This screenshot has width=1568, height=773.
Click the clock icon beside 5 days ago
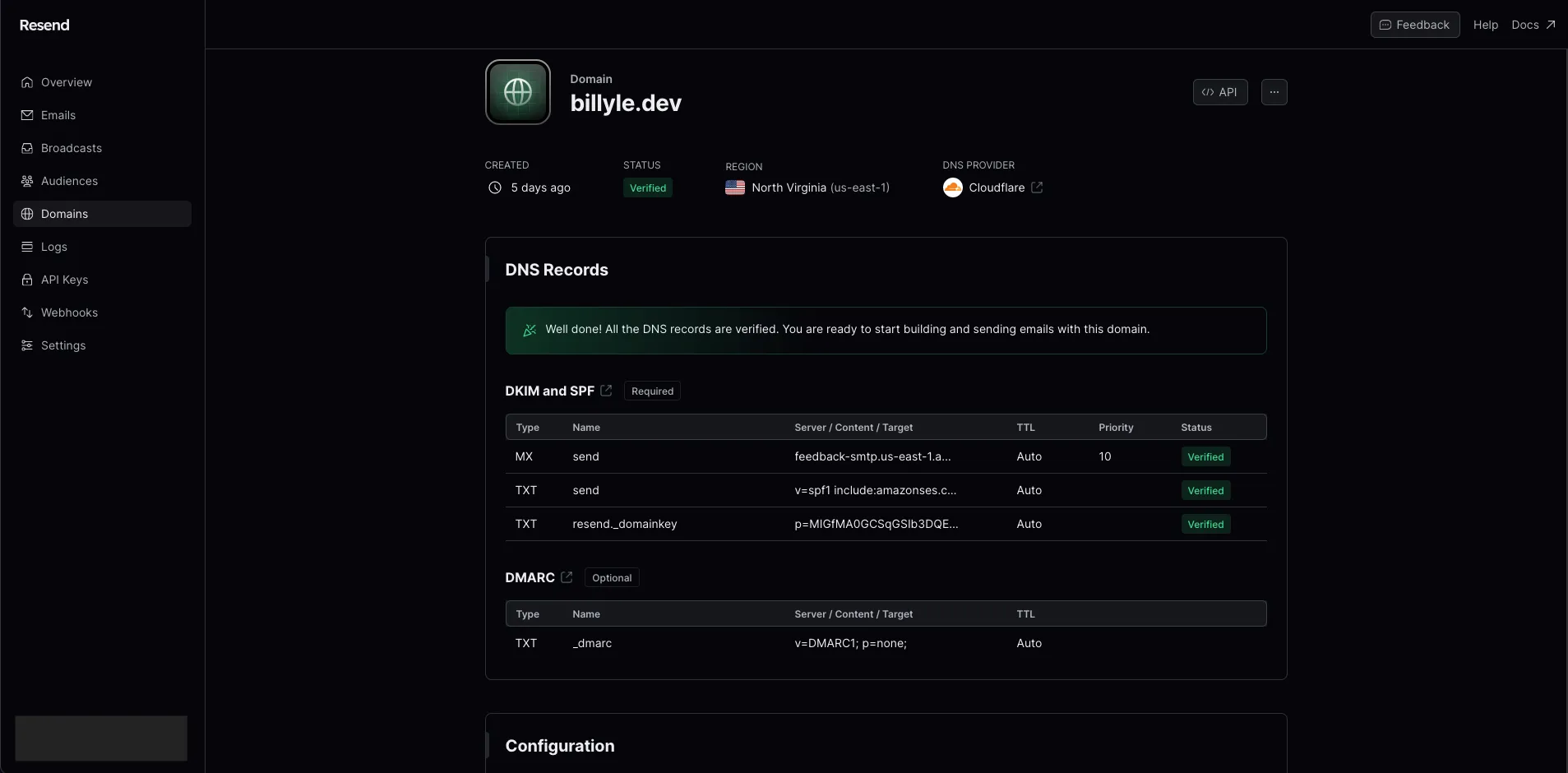[495, 187]
